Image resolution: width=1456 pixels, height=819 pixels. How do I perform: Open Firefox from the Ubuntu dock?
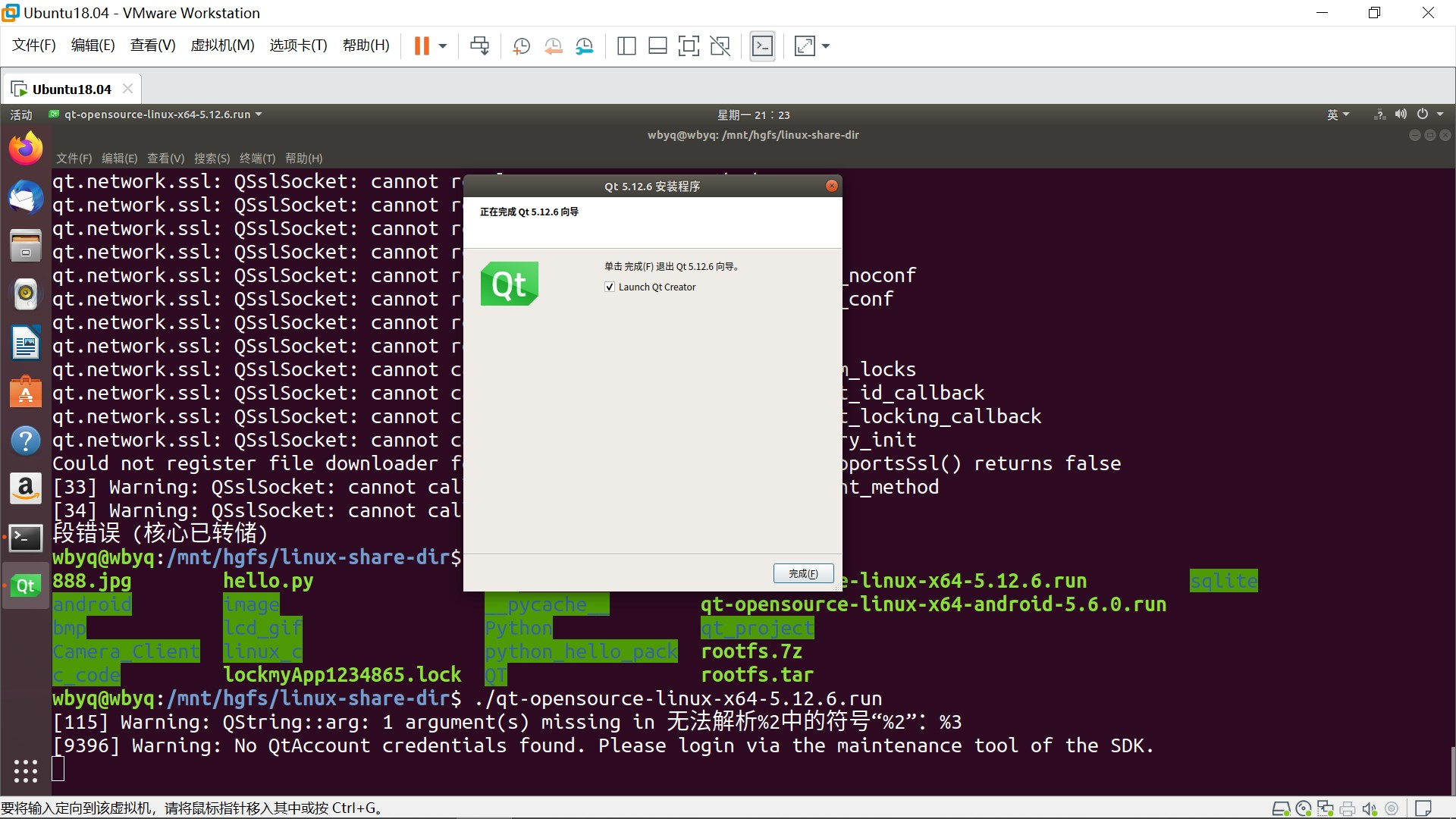pos(26,149)
